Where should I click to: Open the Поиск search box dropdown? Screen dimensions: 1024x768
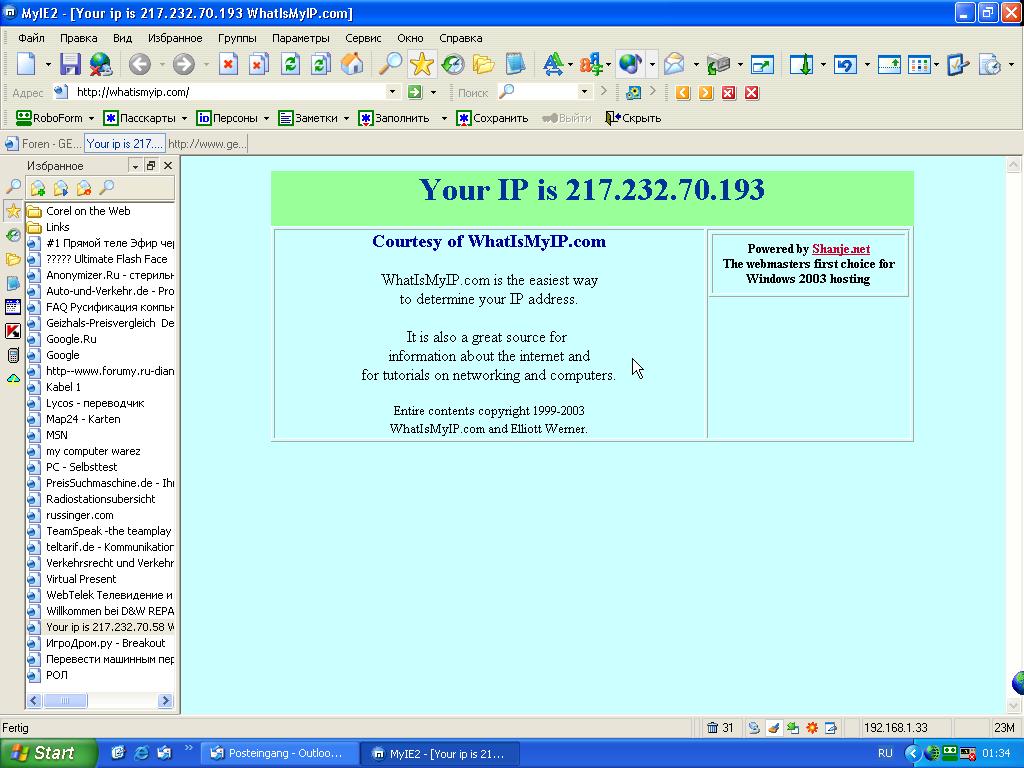584,92
